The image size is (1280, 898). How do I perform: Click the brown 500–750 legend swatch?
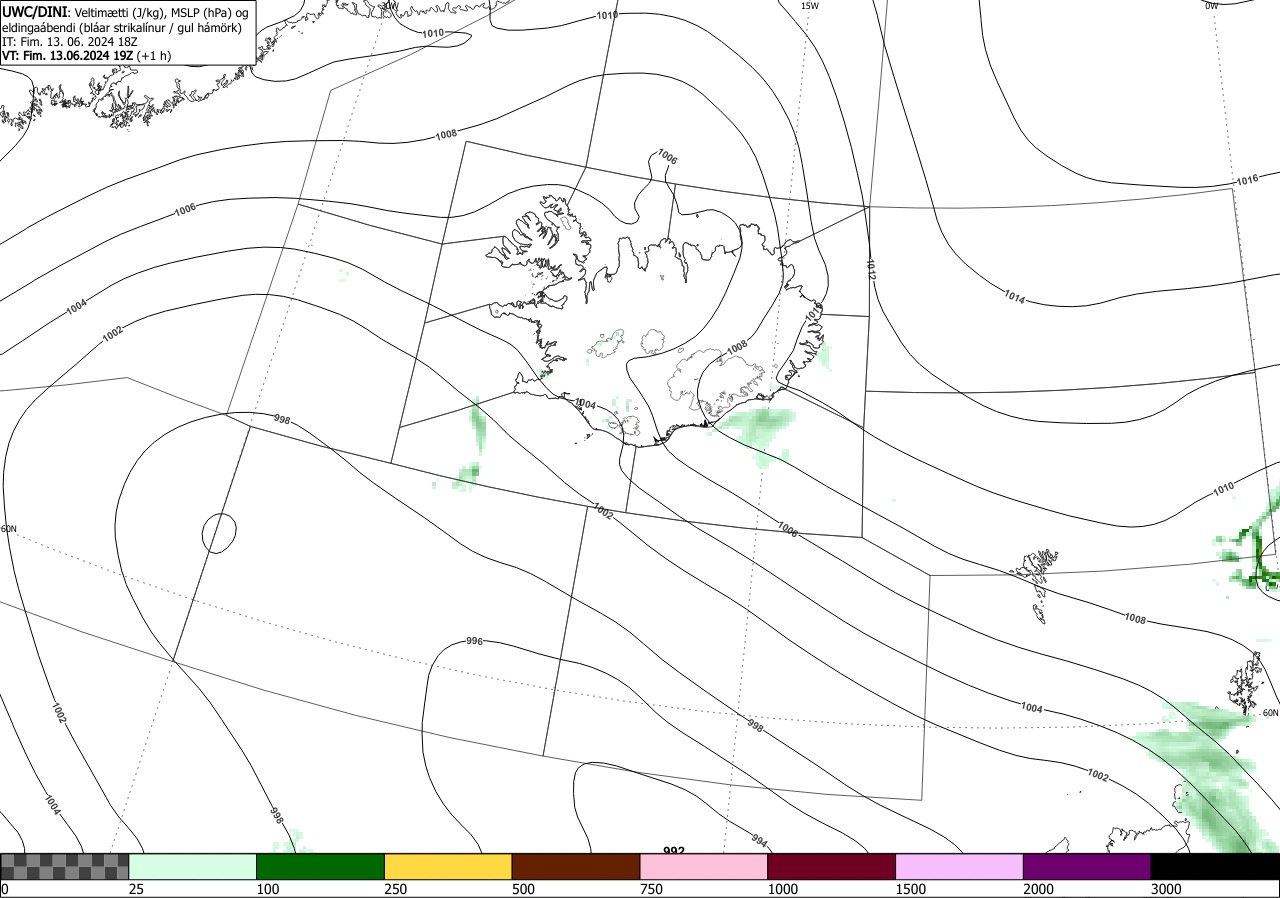click(576, 866)
